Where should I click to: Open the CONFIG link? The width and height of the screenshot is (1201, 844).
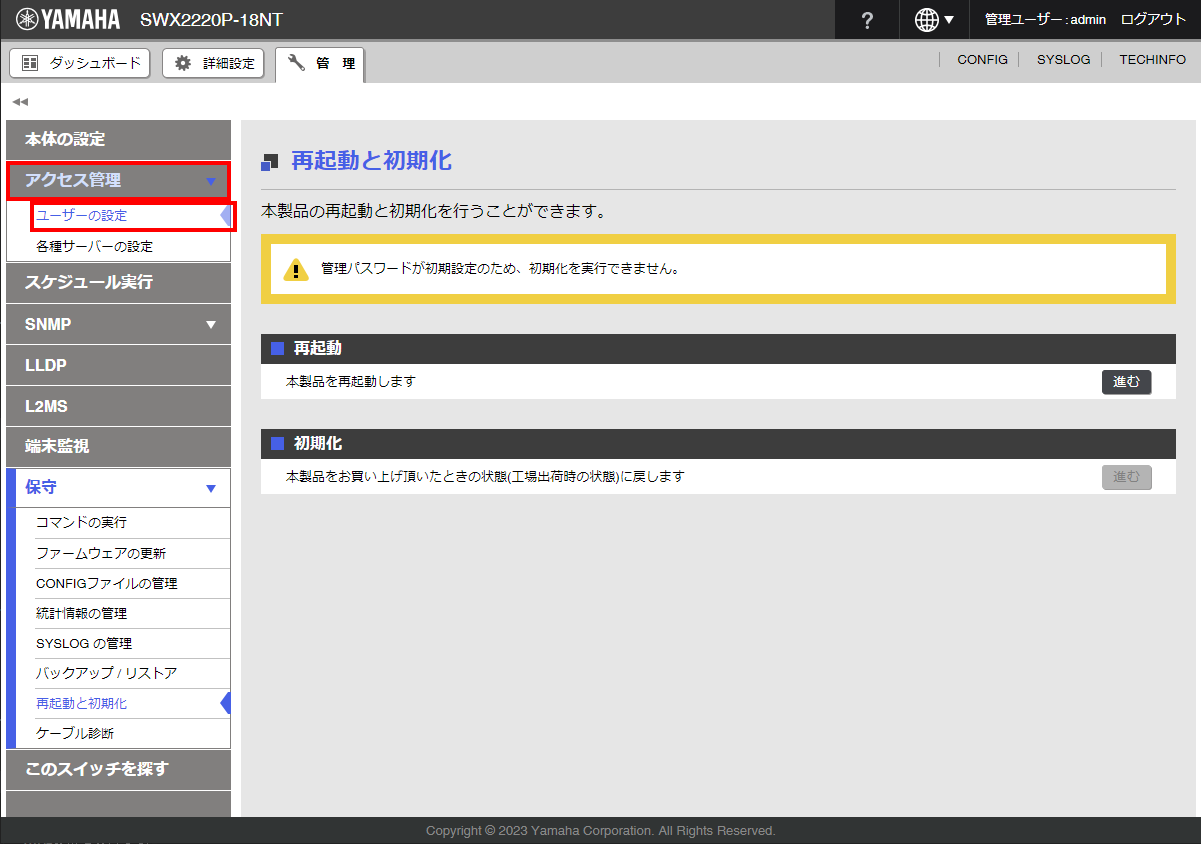point(982,60)
